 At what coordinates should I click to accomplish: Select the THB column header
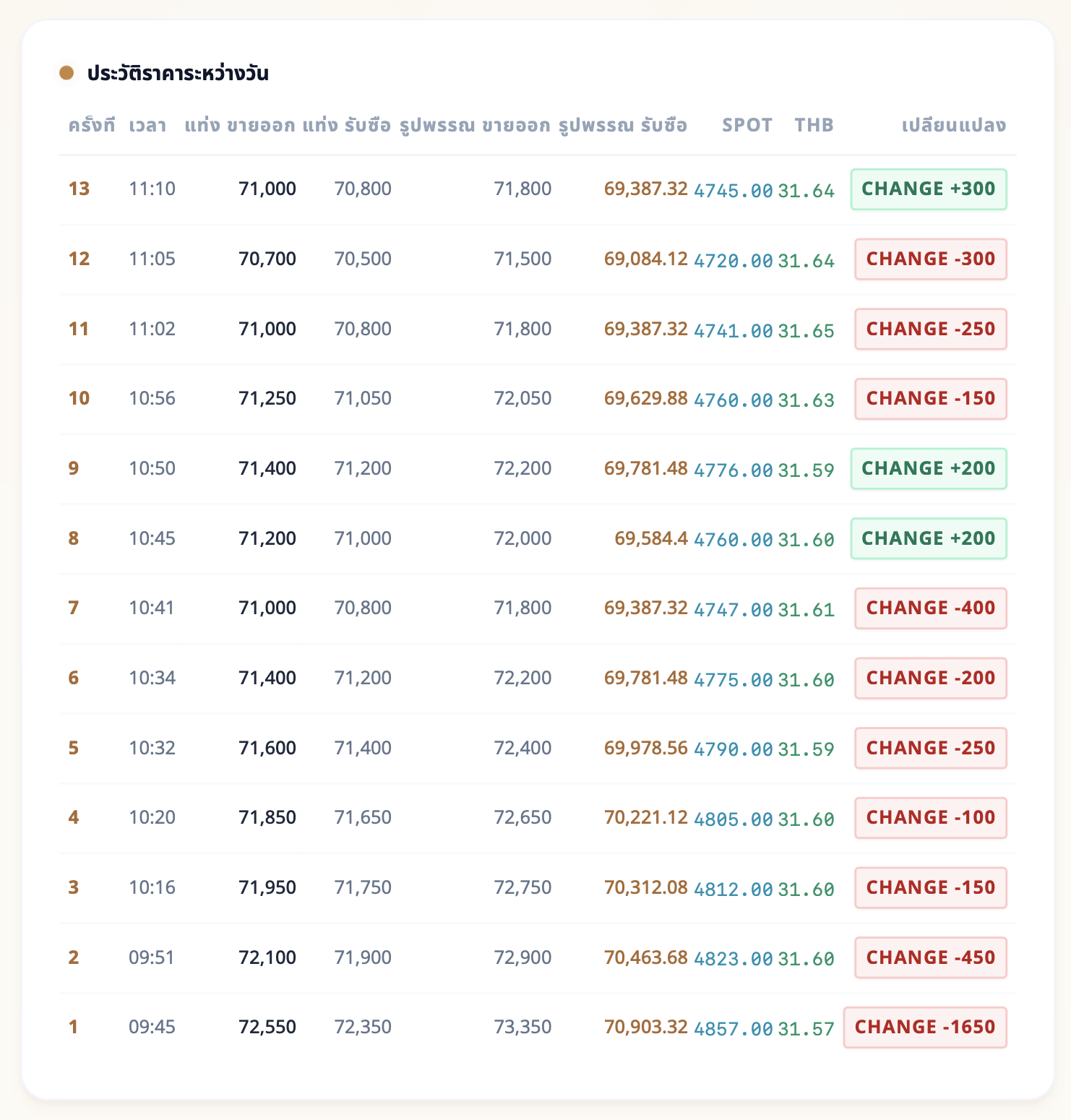tap(814, 126)
